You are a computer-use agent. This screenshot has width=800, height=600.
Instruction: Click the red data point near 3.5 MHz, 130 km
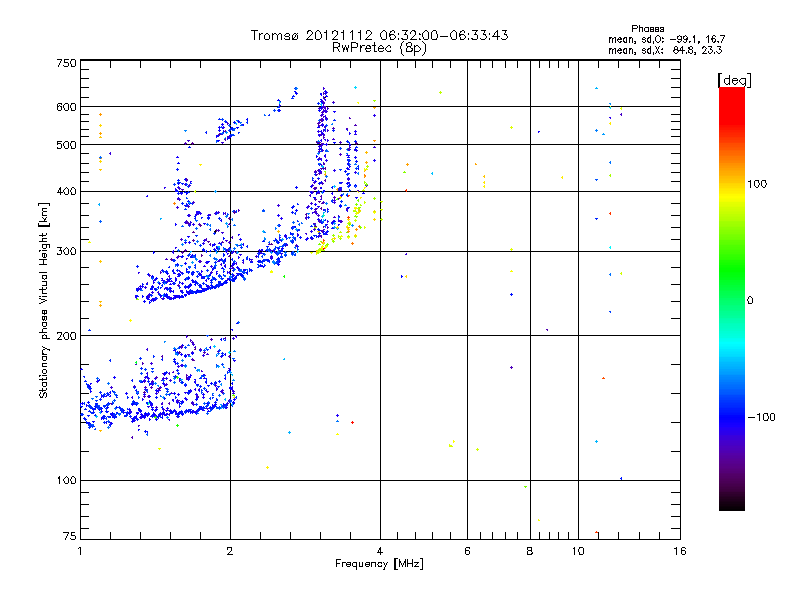coord(353,422)
